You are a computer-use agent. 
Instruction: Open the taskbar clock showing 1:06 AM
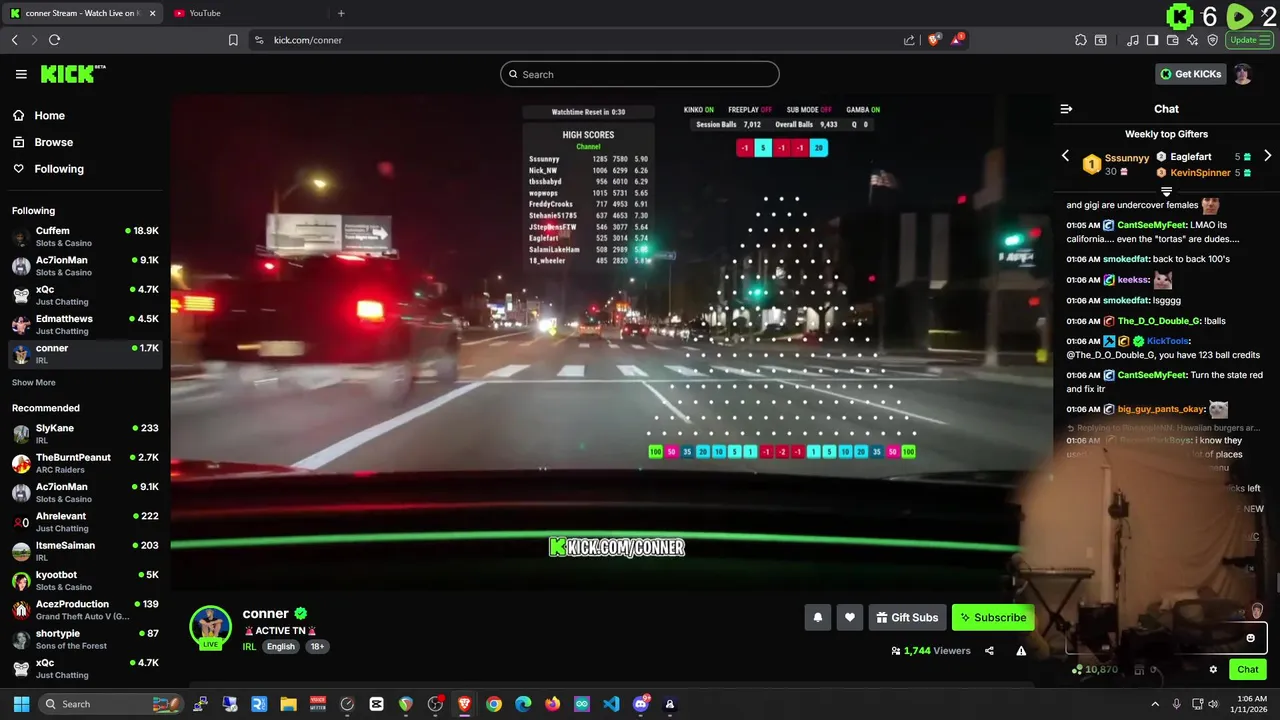point(1250,704)
